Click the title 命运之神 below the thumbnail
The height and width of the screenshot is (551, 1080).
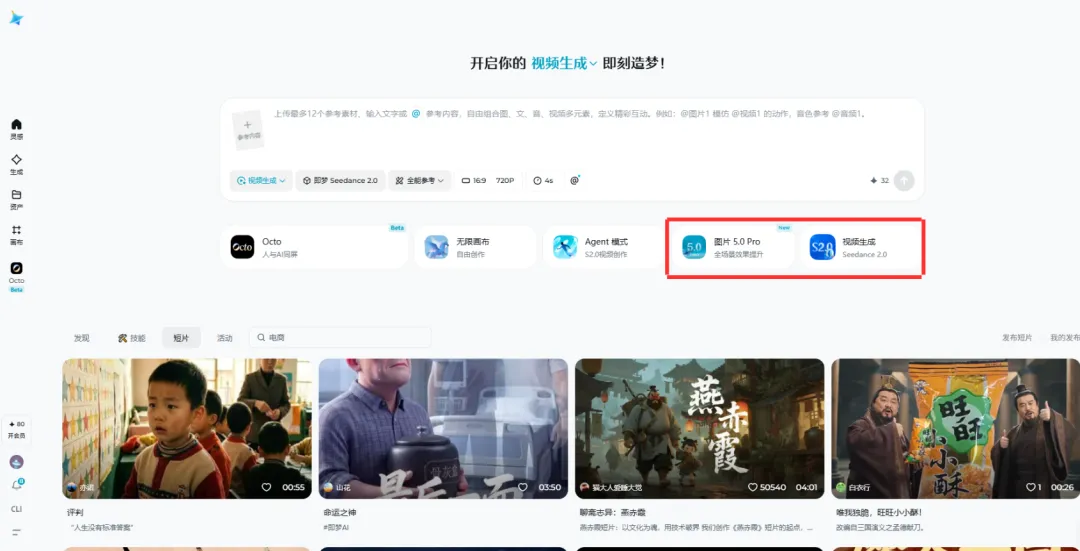click(340, 512)
